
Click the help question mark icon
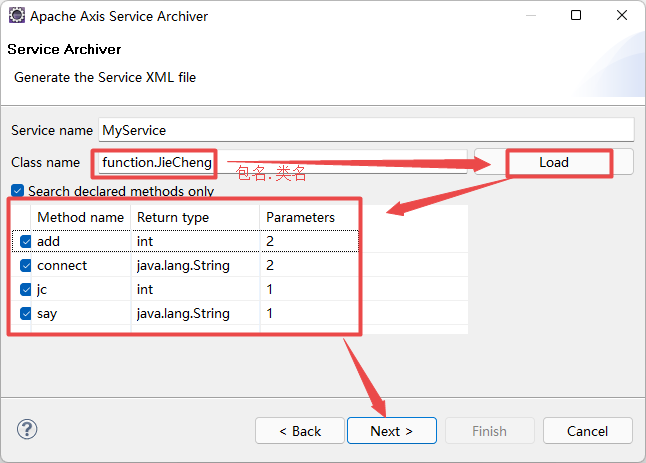tap(27, 429)
